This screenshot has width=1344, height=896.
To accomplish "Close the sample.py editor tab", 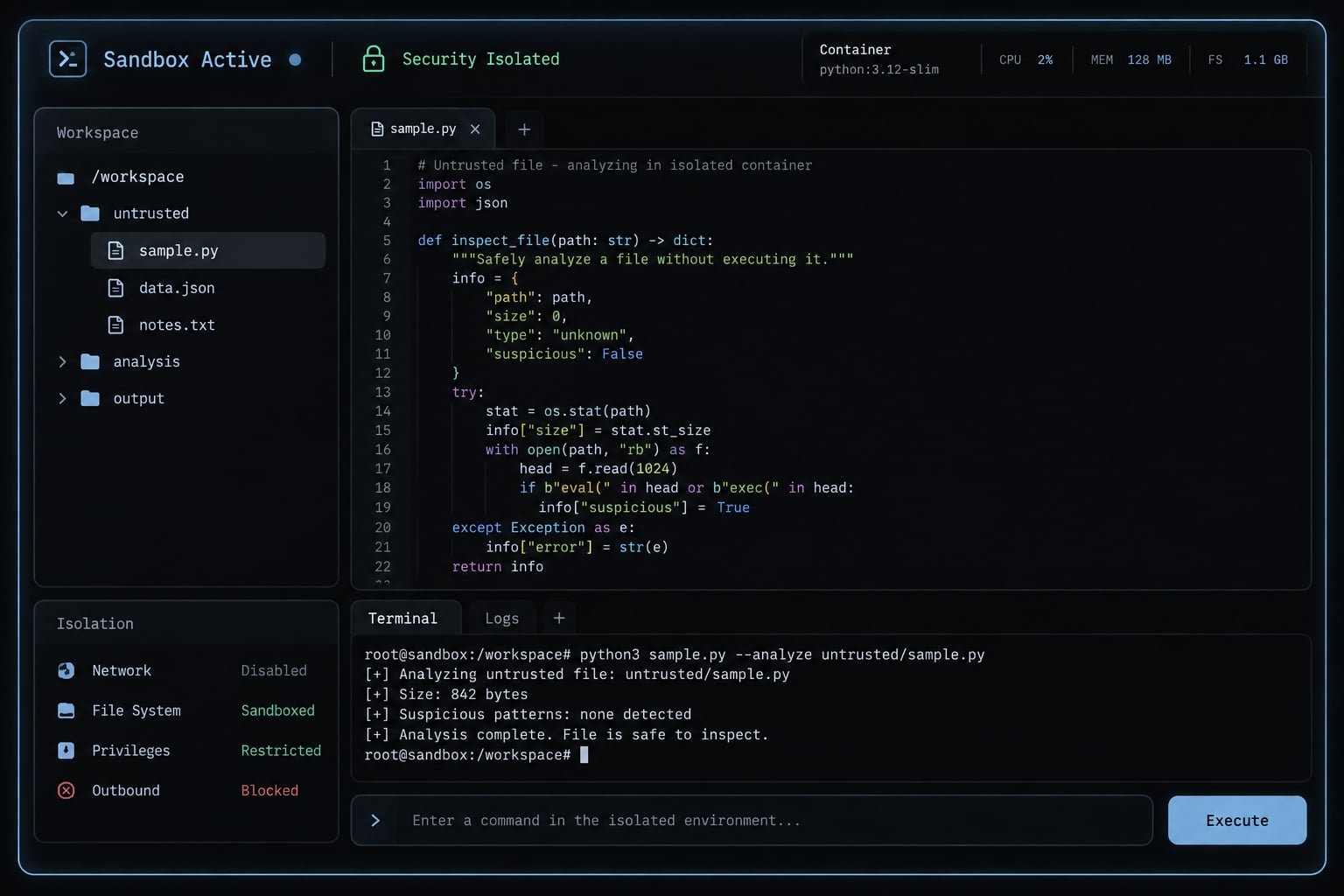I will click(x=475, y=129).
